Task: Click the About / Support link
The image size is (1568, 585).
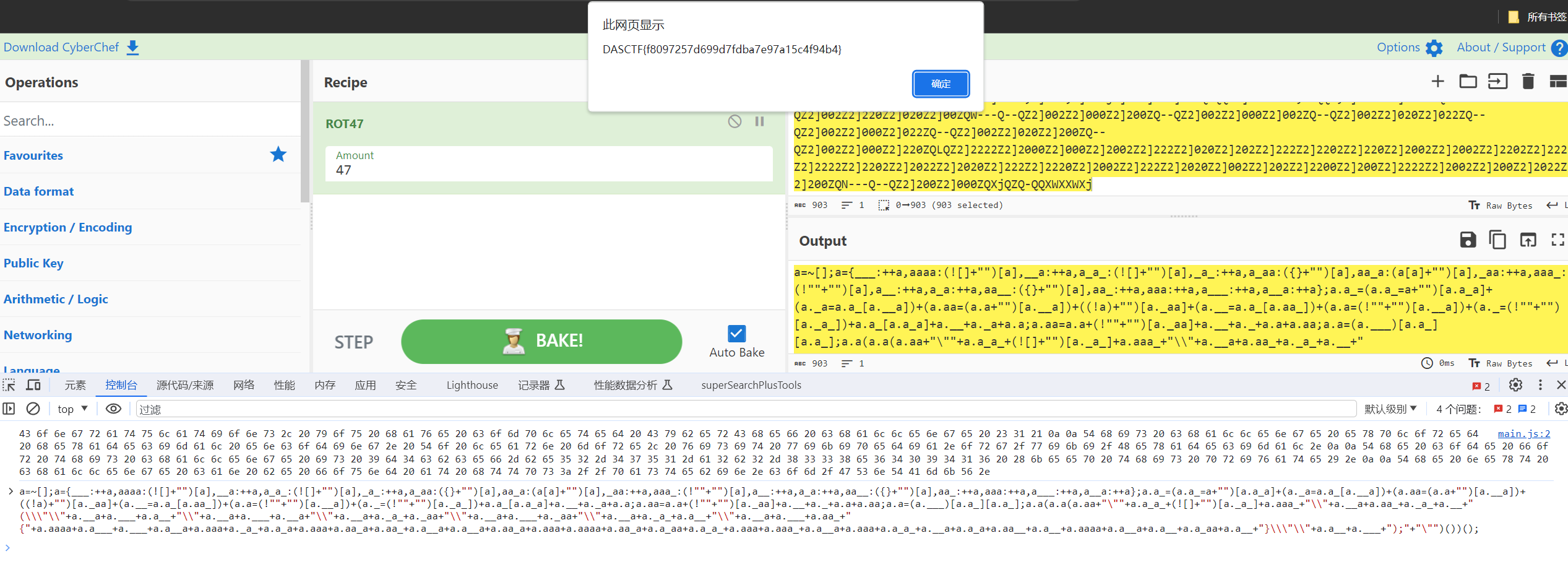Action: coord(1501,48)
